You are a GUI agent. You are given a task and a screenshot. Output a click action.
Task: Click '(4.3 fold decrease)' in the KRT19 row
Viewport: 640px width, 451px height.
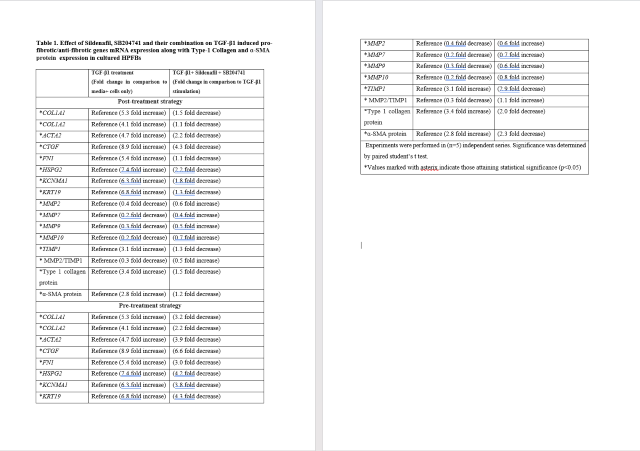click(196, 396)
